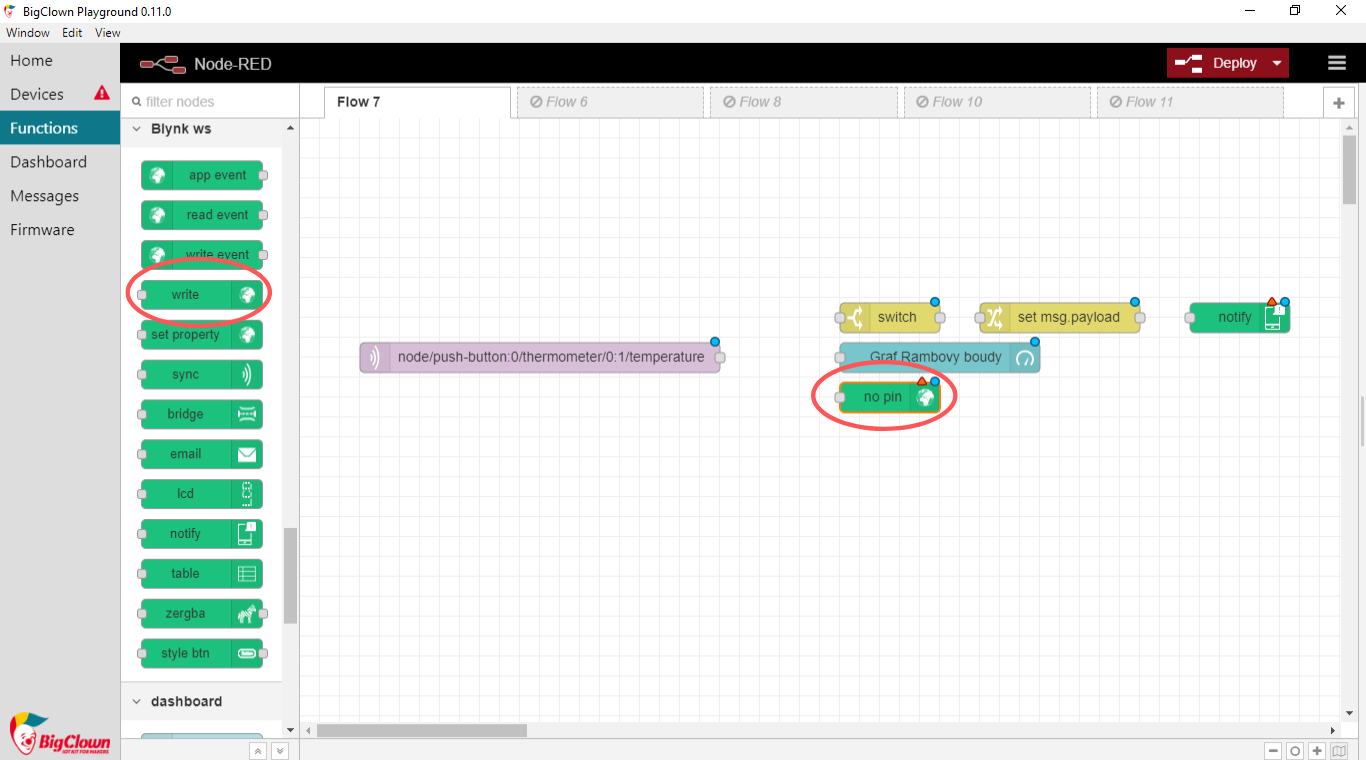Screen dimensions: 1366x760
Task: Toggle the canvas navigator map
Action: coord(1339,751)
